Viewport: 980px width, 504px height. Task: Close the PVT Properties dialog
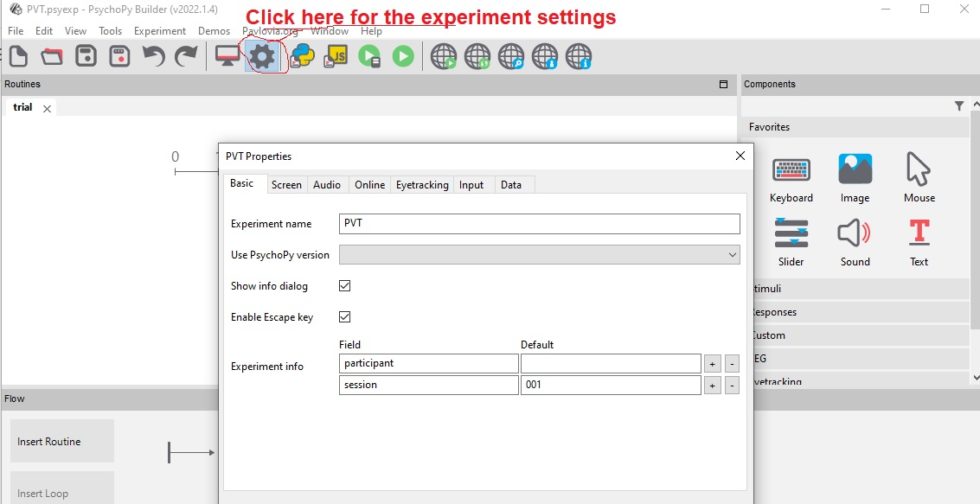point(740,156)
